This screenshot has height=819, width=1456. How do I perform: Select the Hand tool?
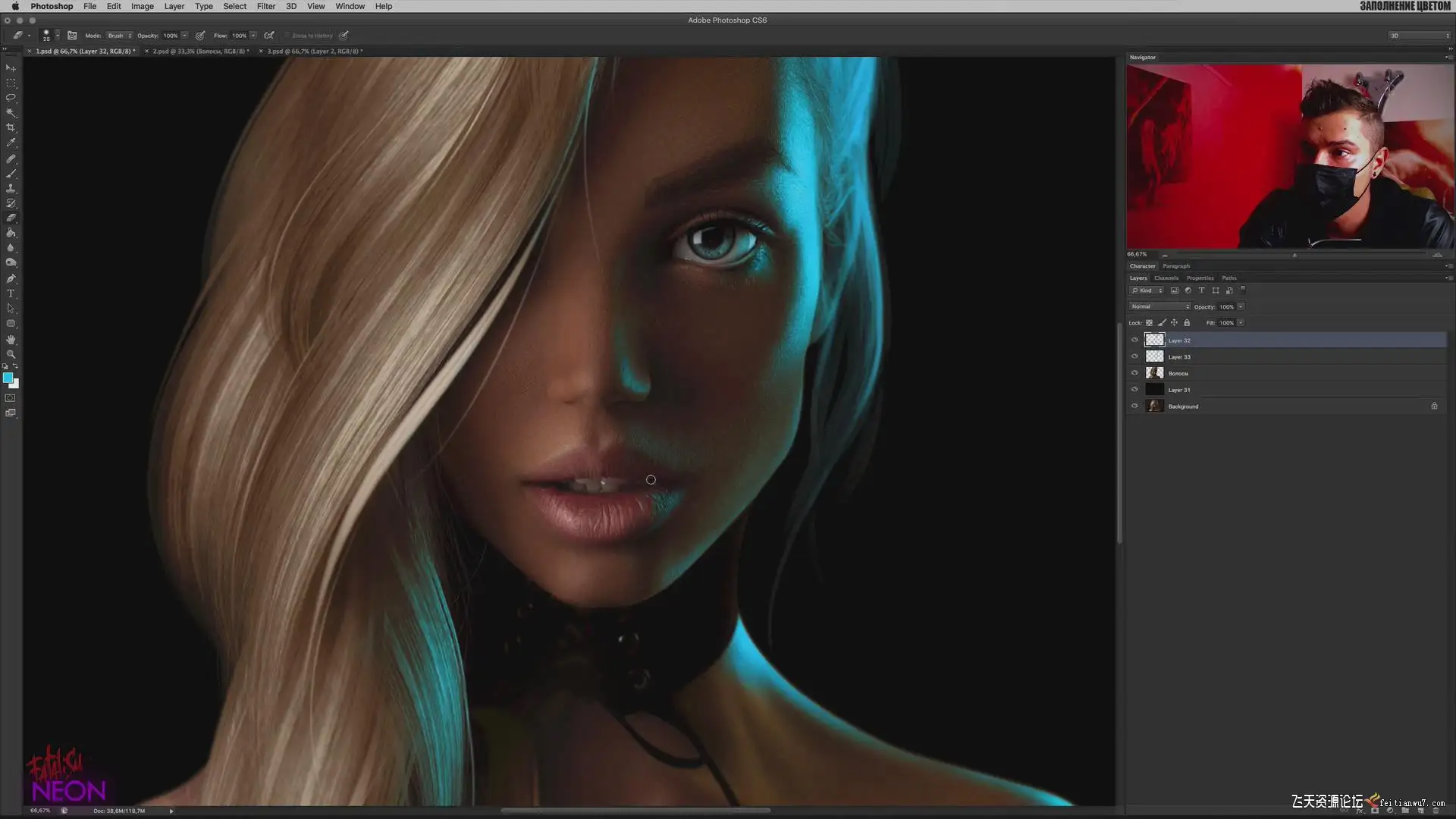tap(11, 339)
